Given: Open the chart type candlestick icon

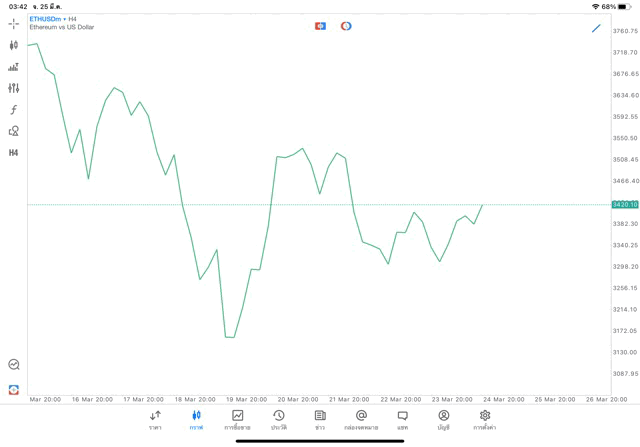Looking at the screenshot, I should point(13,45).
